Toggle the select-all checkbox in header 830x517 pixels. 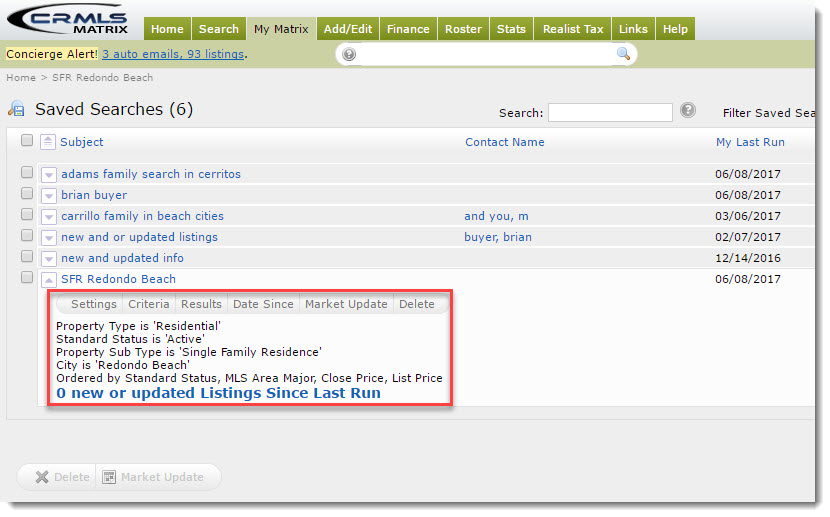pos(27,140)
